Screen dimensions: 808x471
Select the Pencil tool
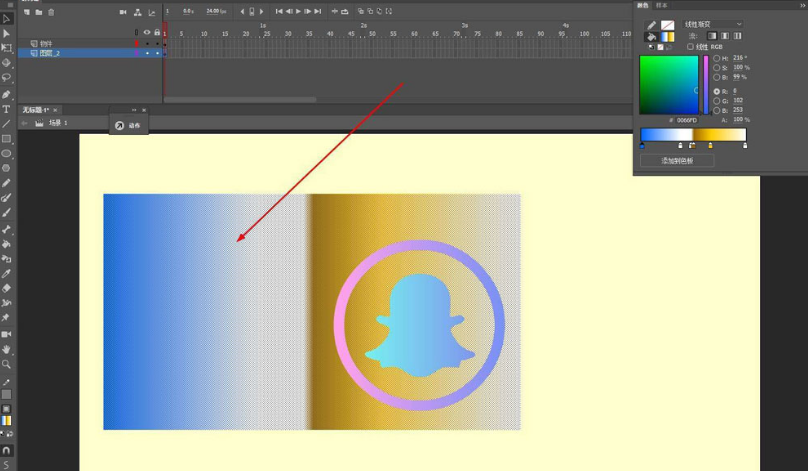point(6,183)
